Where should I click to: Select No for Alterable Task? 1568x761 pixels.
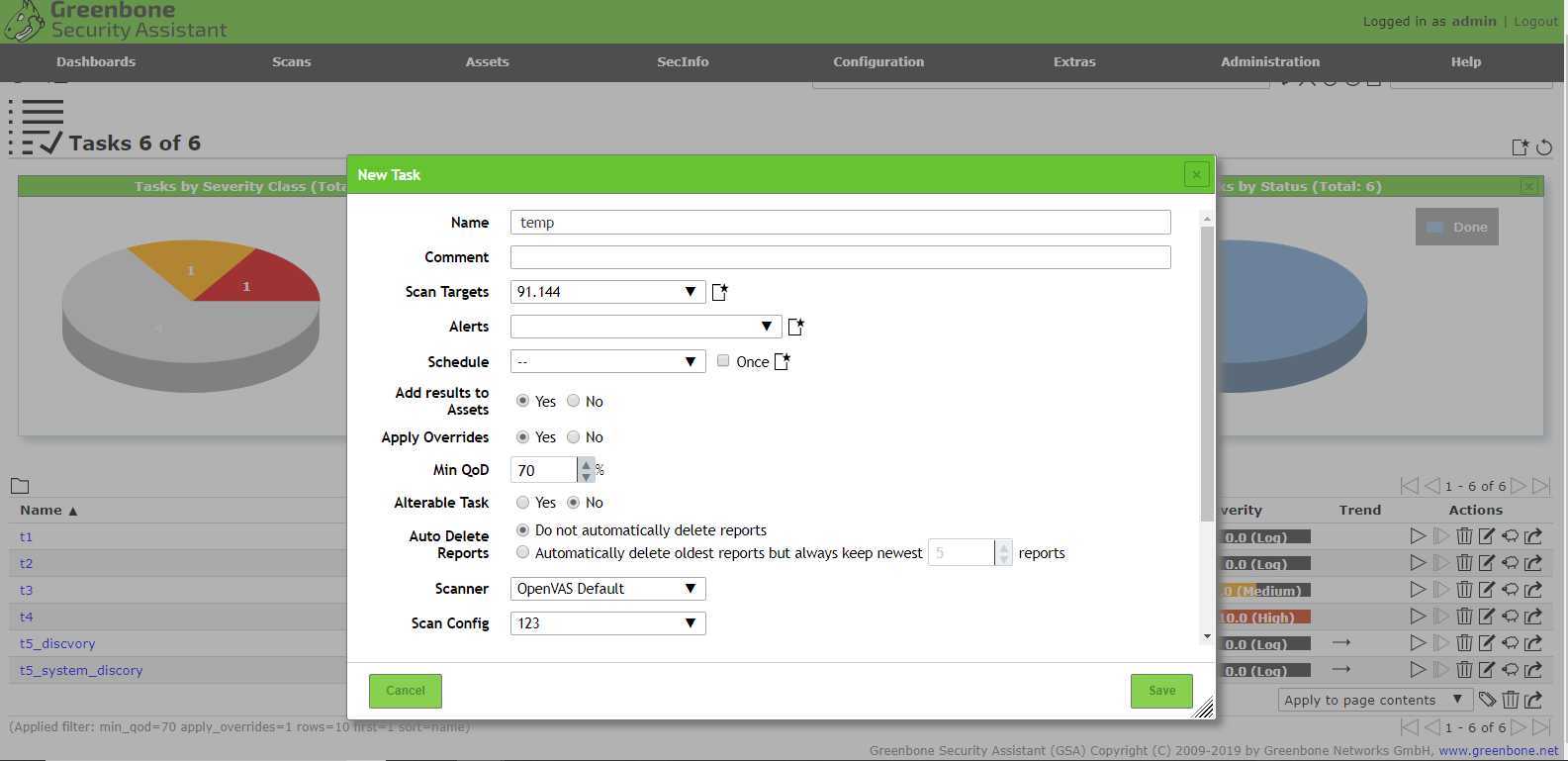574,503
